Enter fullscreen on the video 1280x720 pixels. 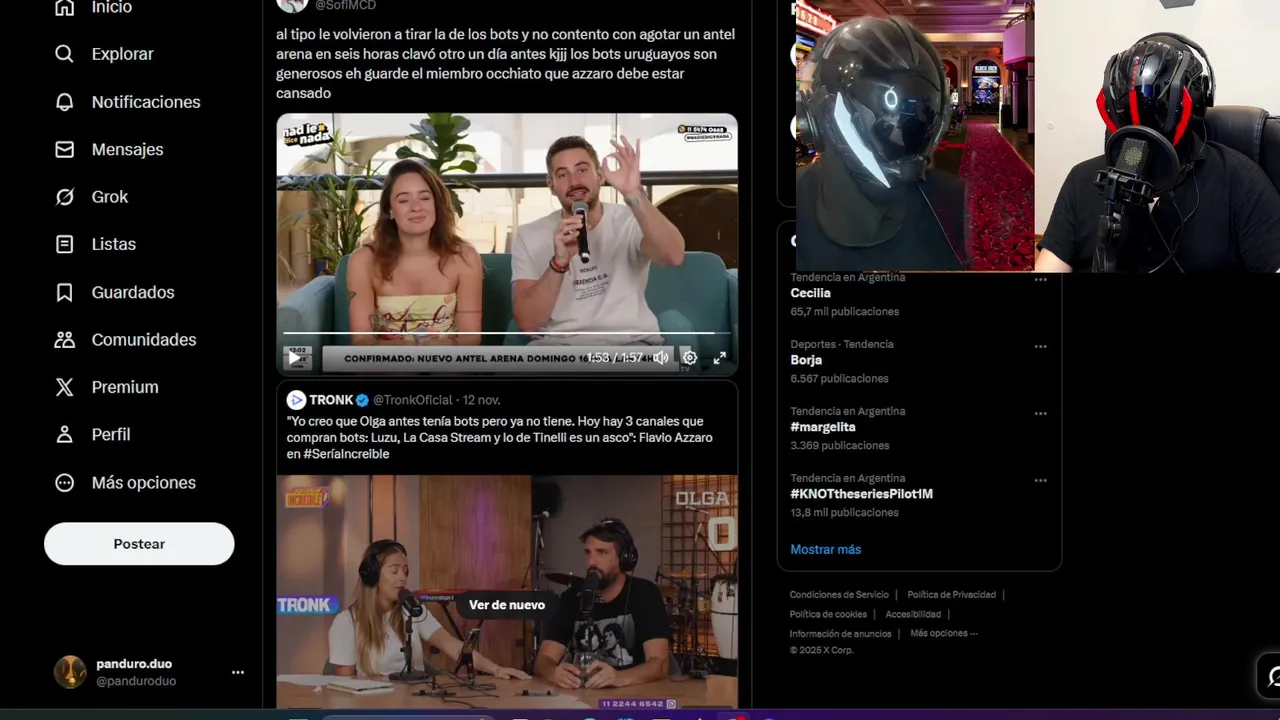(719, 357)
